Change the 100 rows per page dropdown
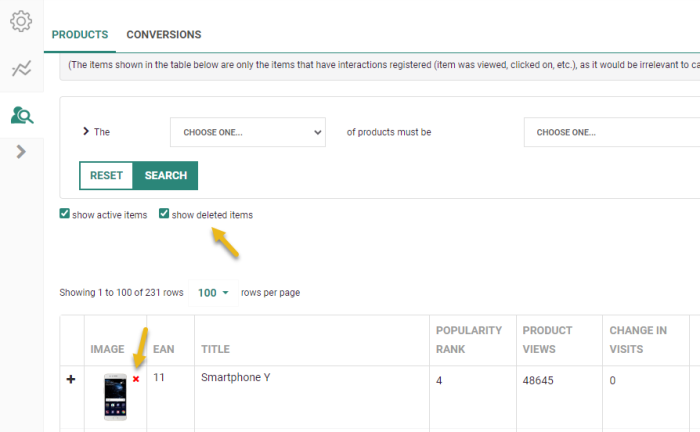 click(213, 293)
